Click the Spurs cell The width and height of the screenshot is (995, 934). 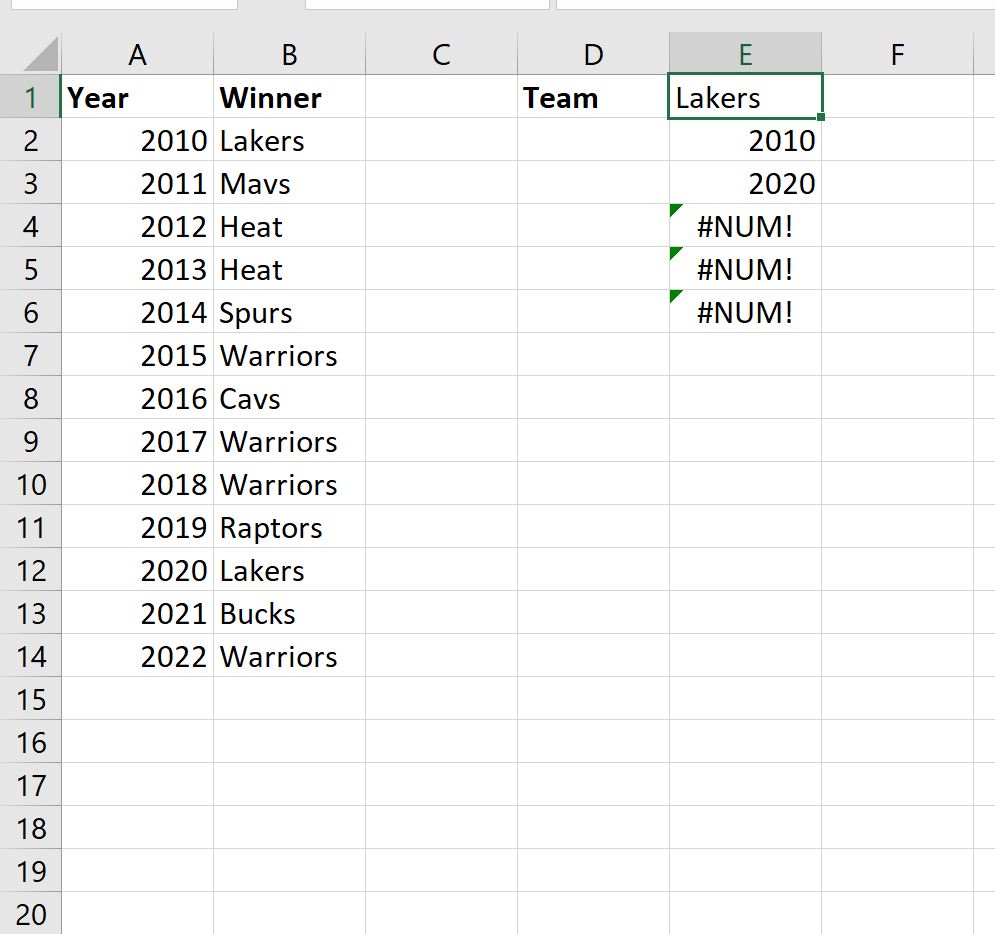tap(289, 313)
